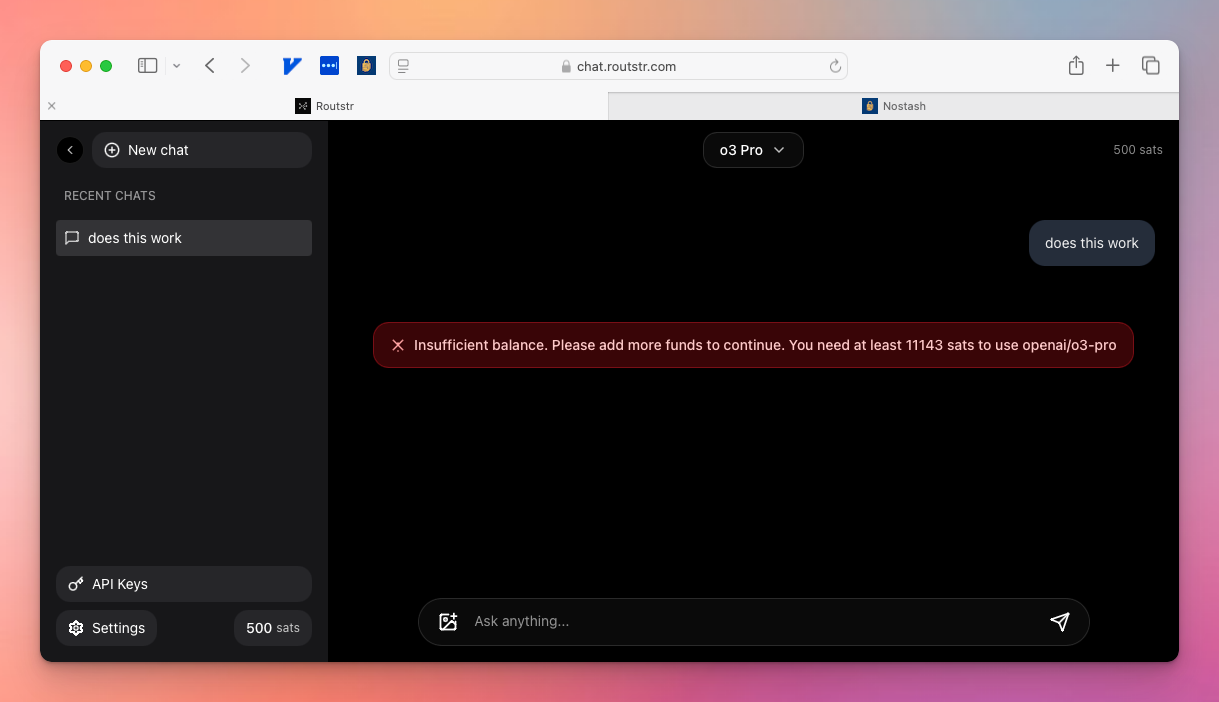Open Settings in the sidebar
1219x702 pixels.
(106, 628)
